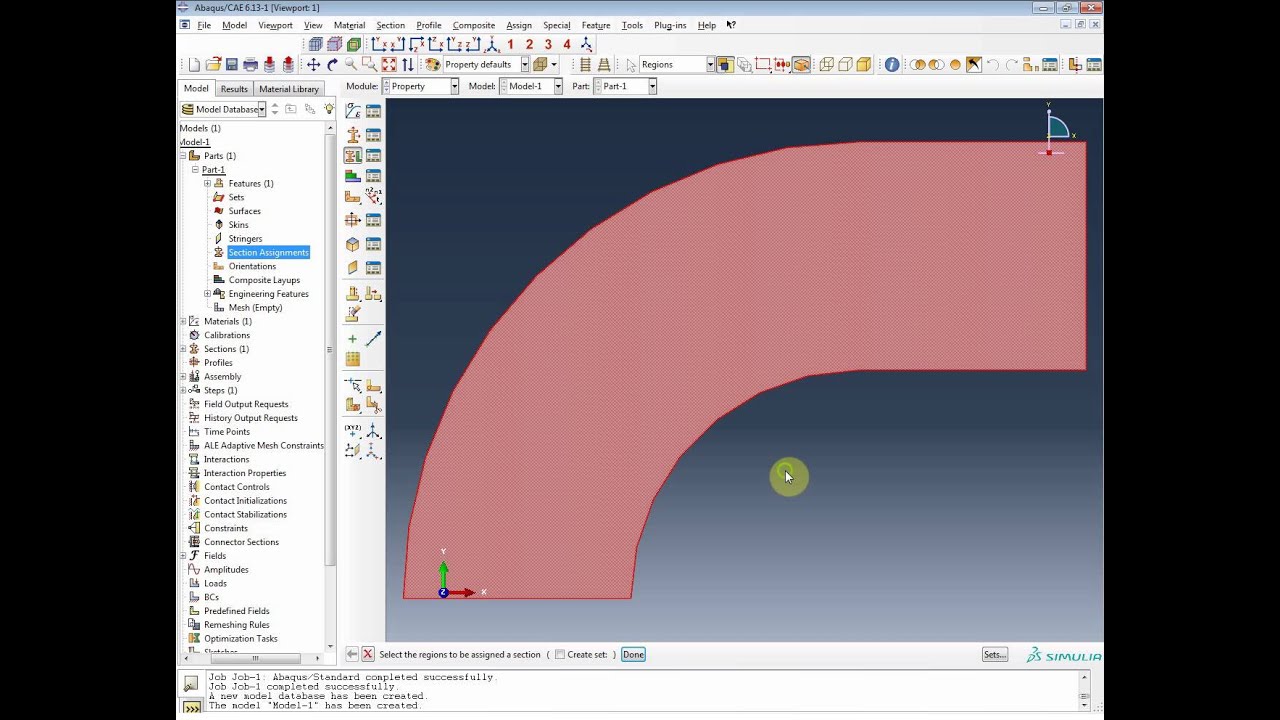The width and height of the screenshot is (1280, 720).
Task: Save the model database with disk icon
Action: pyautogui.click(x=231, y=65)
